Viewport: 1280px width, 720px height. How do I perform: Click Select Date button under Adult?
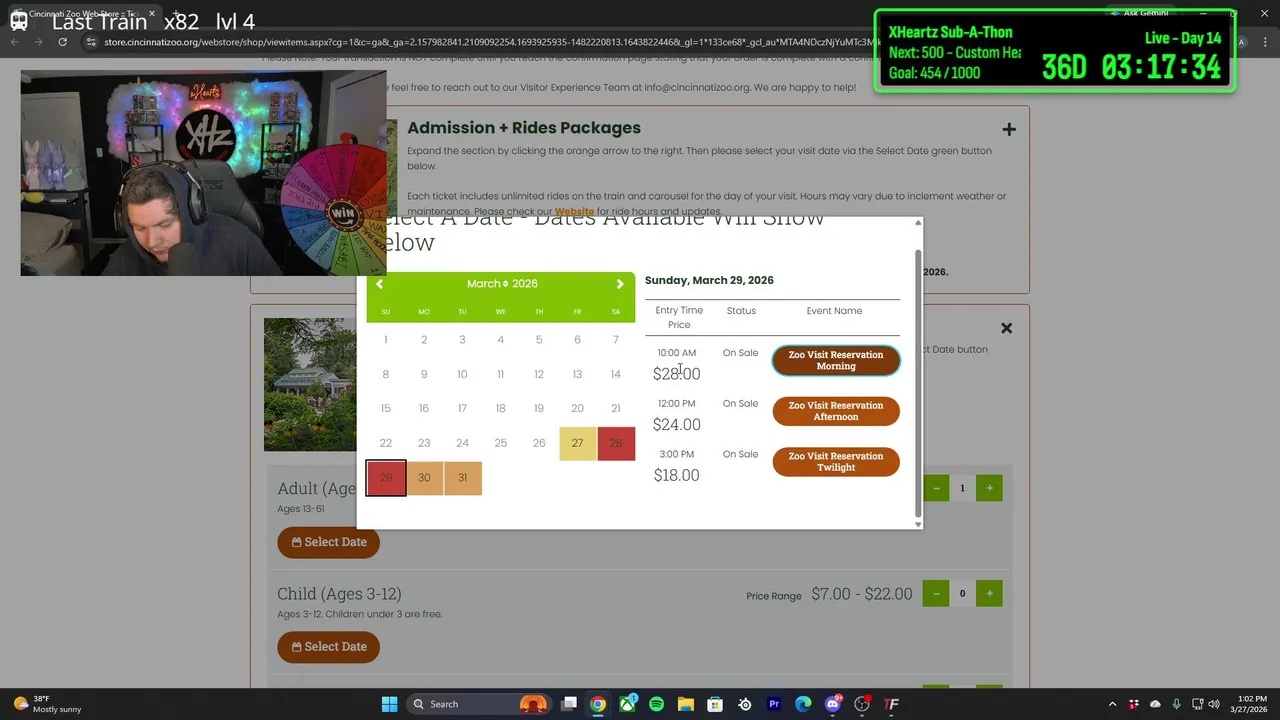click(328, 542)
